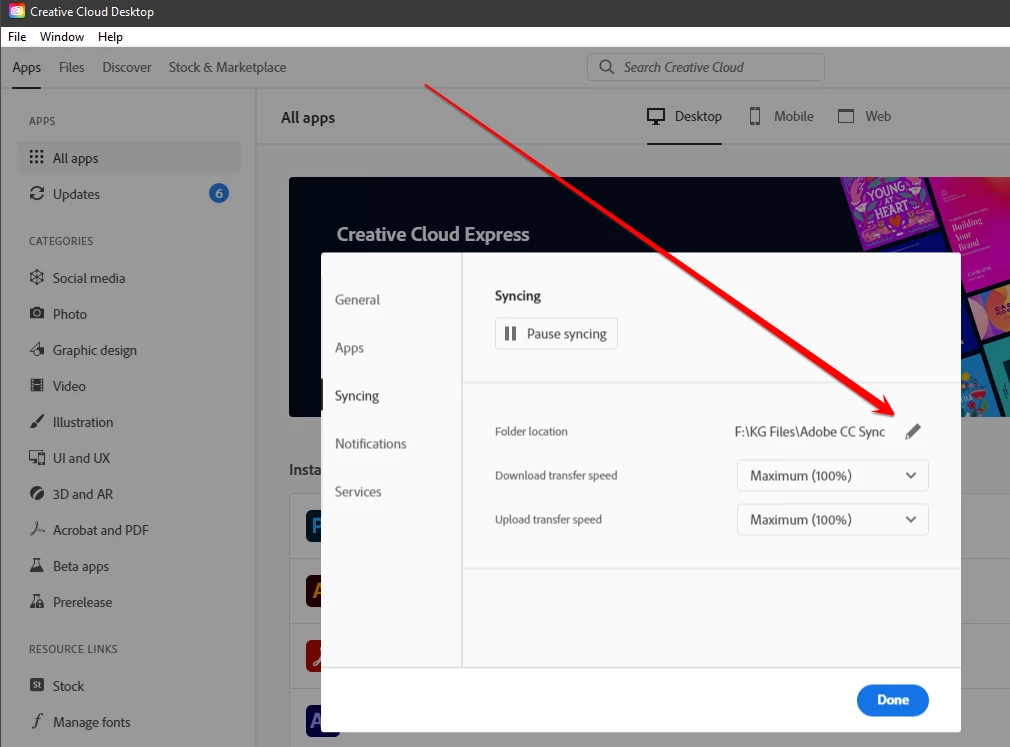
Task: Click the Photo camera icon
Action: (x=37, y=313)
